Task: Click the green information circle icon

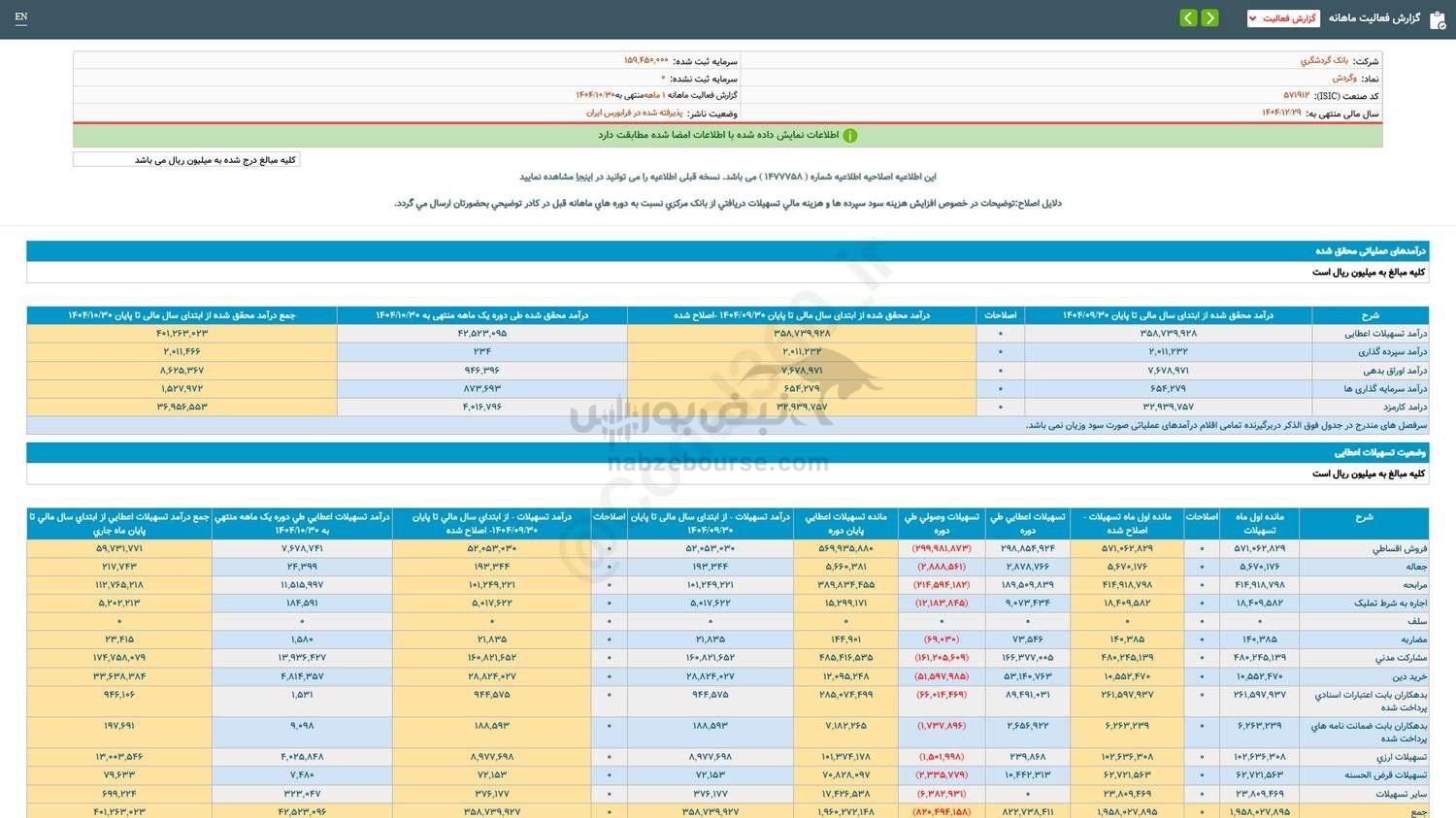Action: (x=849, y=135)
